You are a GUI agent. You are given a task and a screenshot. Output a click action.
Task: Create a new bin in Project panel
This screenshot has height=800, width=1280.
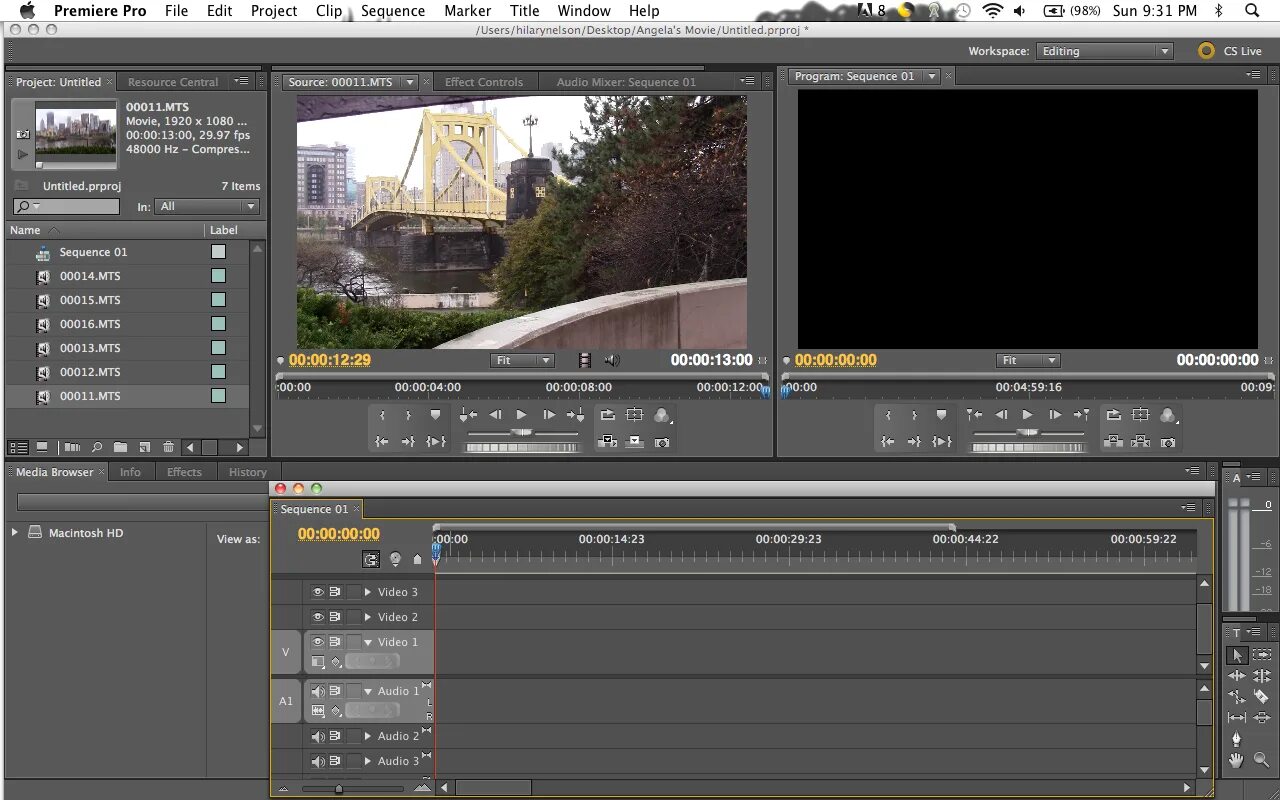[x=120, y=447]
